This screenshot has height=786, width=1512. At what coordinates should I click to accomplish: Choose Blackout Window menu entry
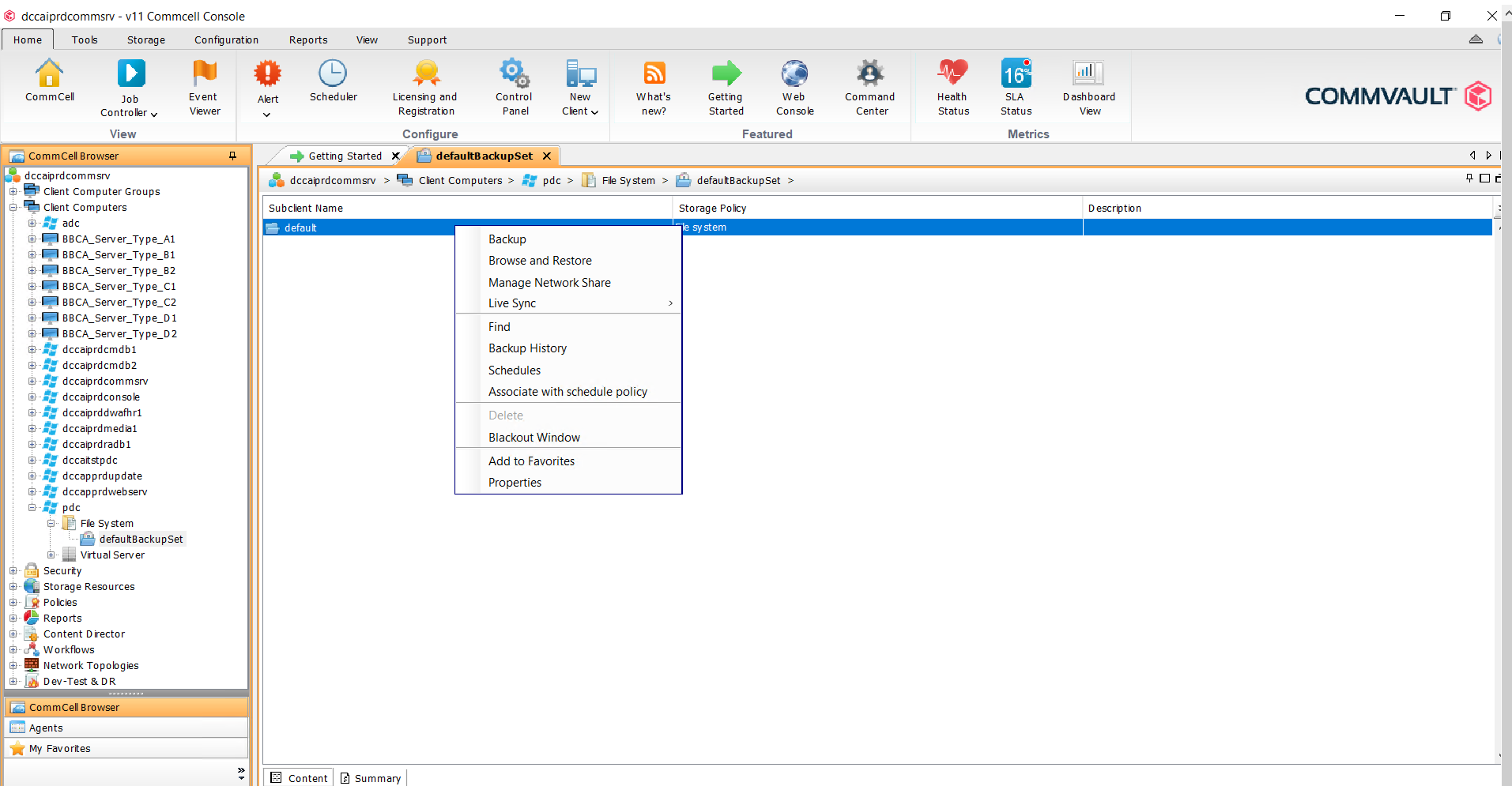568,438
